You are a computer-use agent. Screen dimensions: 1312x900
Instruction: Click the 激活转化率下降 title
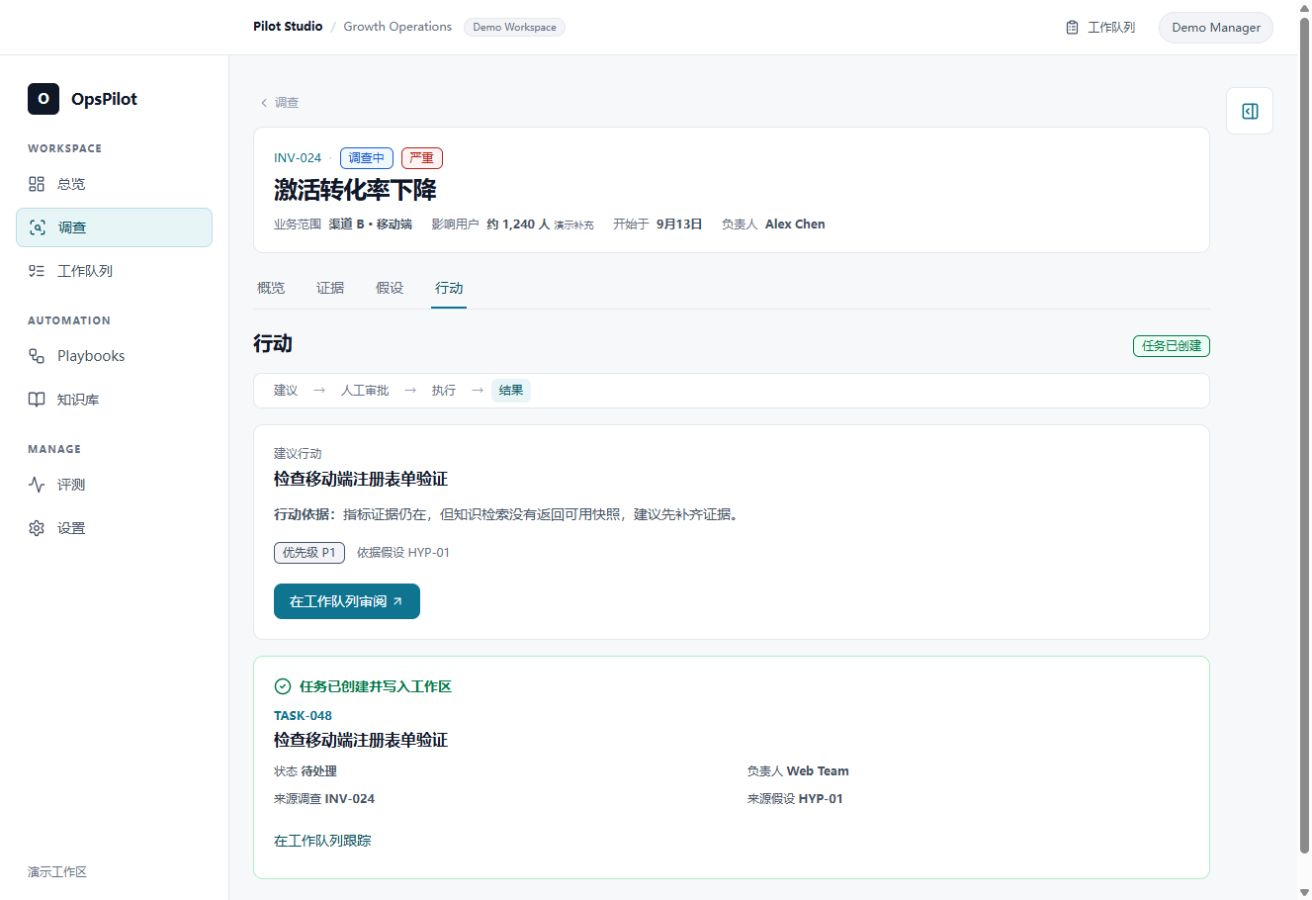coord(355,190)
